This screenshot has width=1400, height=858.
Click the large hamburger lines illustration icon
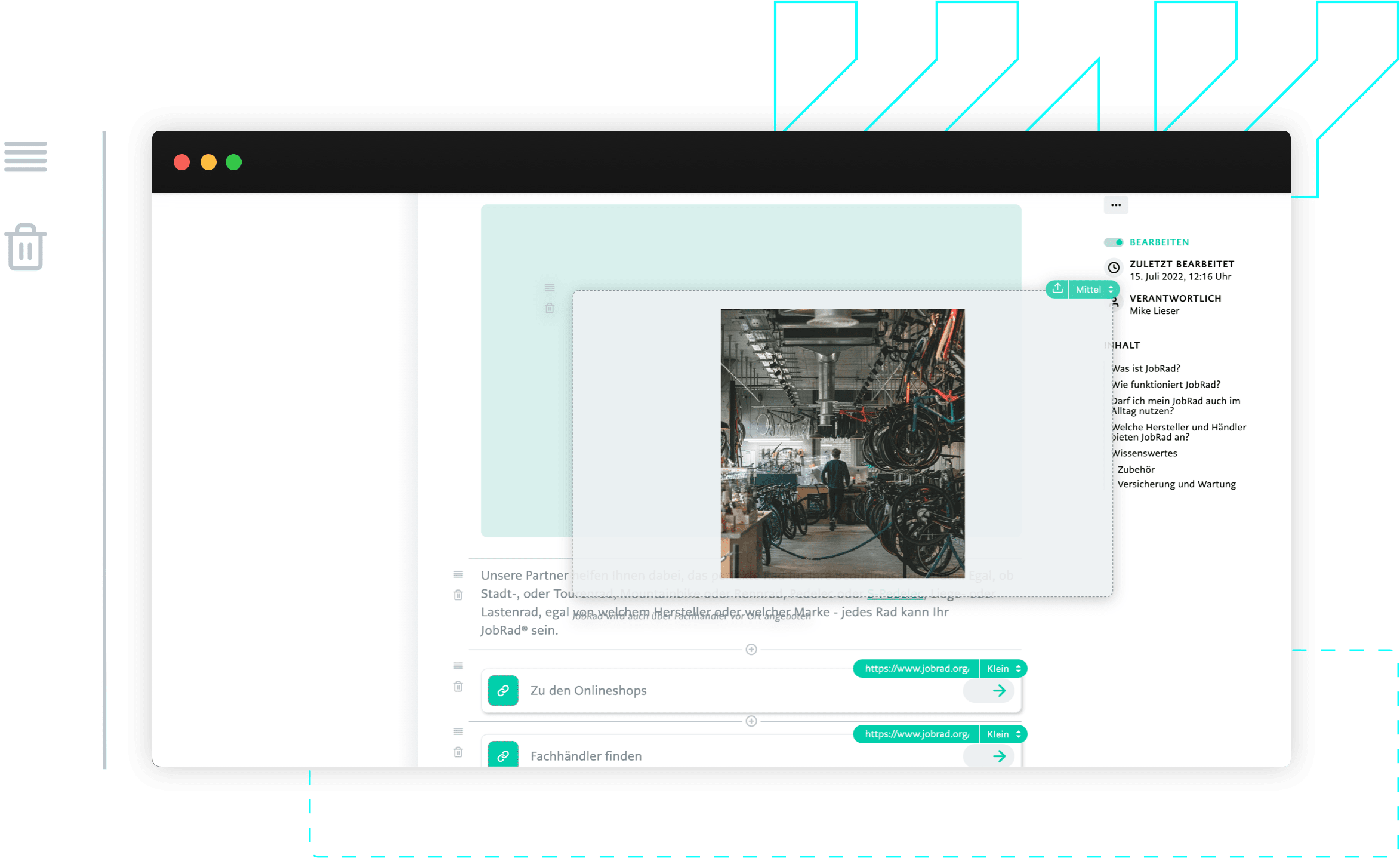(26, 156)
